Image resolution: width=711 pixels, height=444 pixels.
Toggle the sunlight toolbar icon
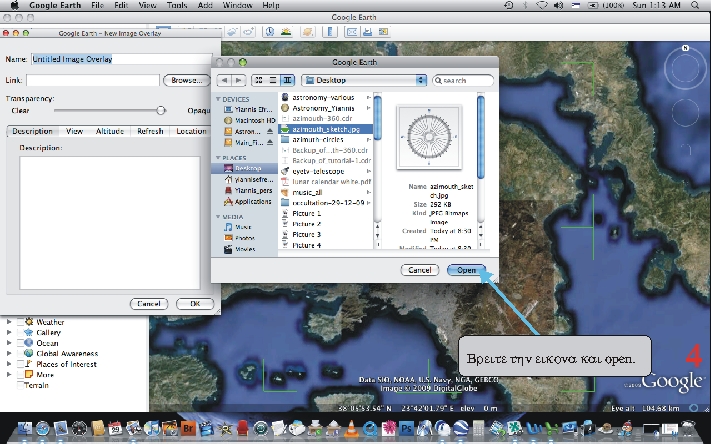[x=286, y=32]
